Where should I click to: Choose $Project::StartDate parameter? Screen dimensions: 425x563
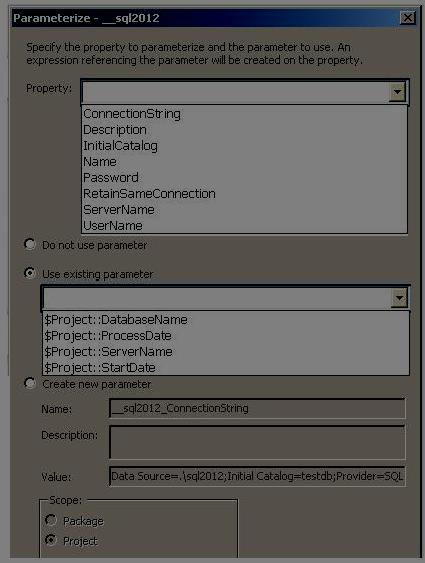[x=226, y=368]
